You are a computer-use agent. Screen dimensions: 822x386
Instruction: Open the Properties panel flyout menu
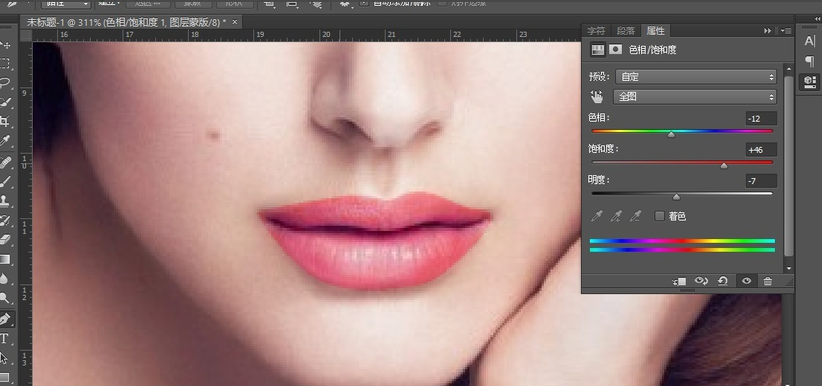[x=785, y=31]
